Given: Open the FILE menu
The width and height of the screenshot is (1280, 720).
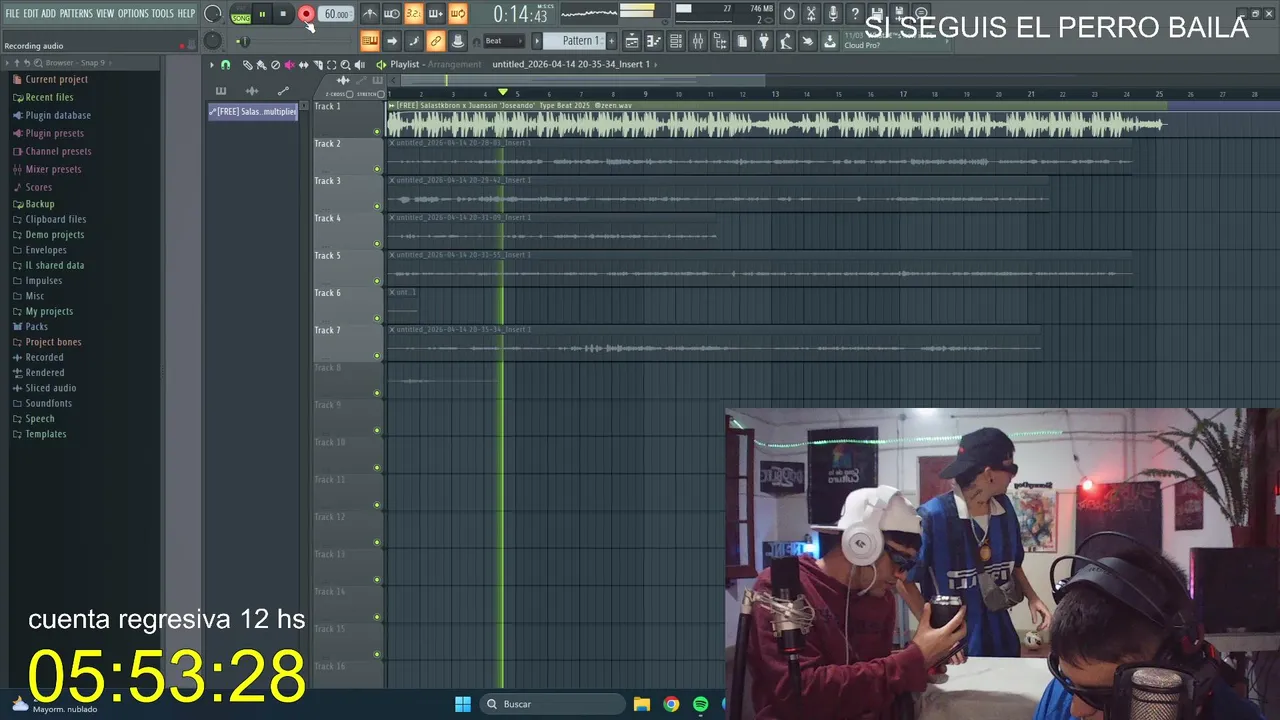Looking at the screenshot, I should coord(12,13).
